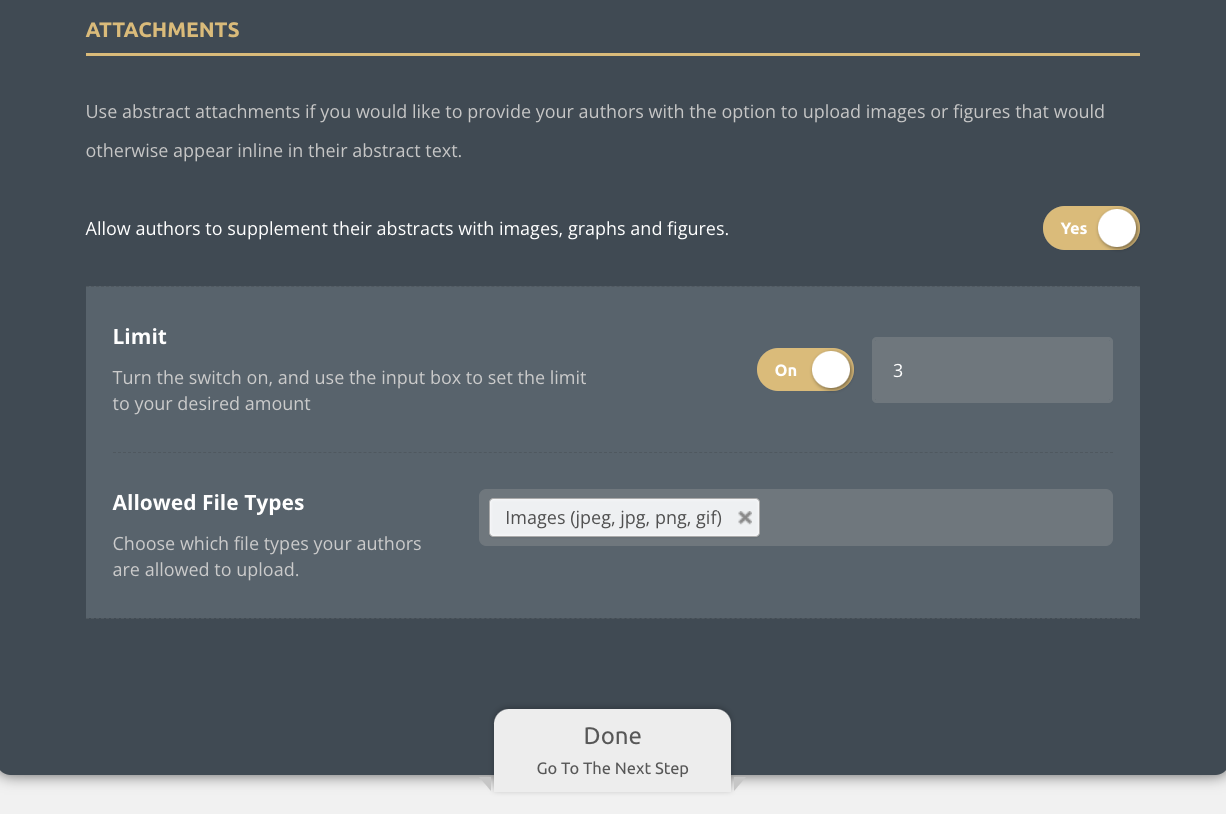The width and height of the screenshot is (1226, 814).
Task: Click the abstract attachments description paragraph
Action: [594, 131]
